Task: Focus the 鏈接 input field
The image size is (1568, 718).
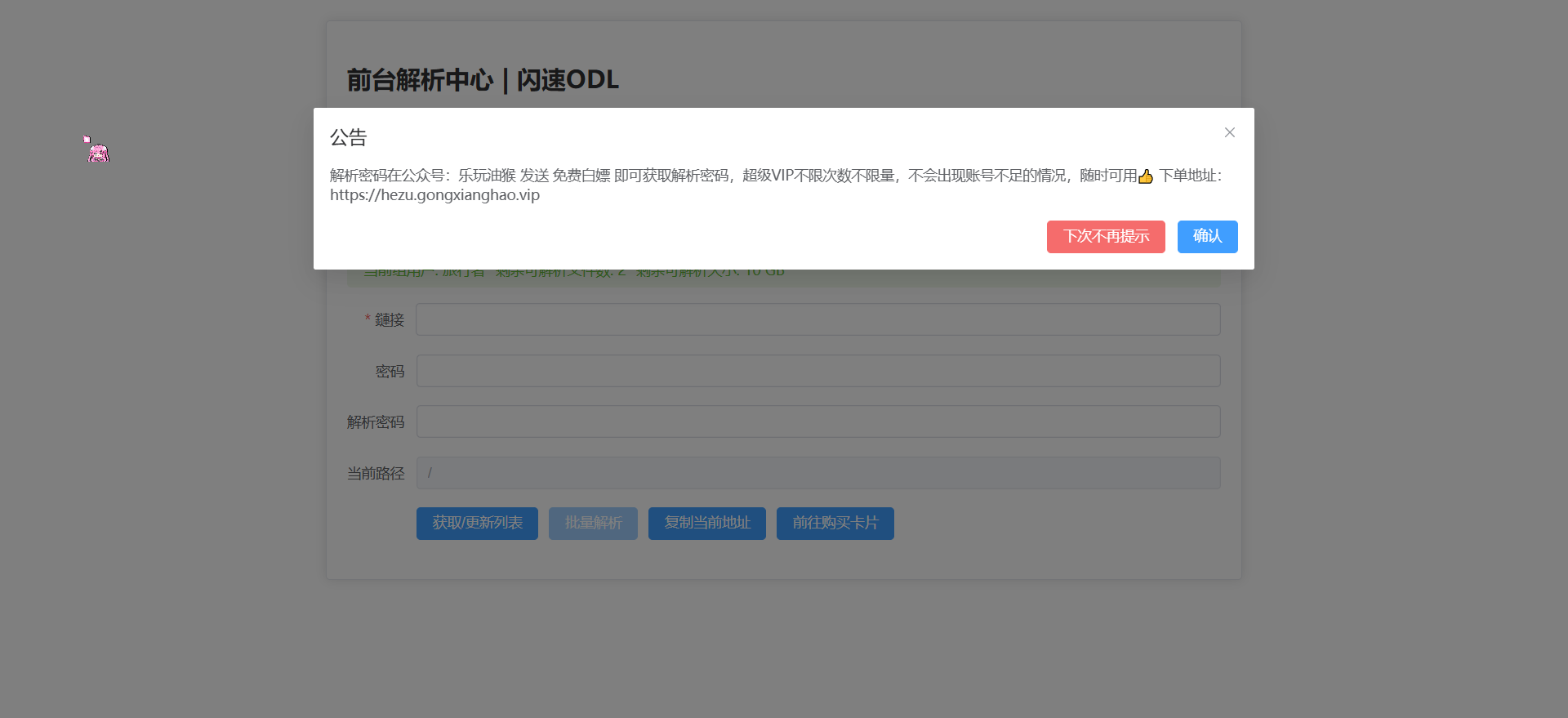Action: pyautogui.click(x=817, y=319)
